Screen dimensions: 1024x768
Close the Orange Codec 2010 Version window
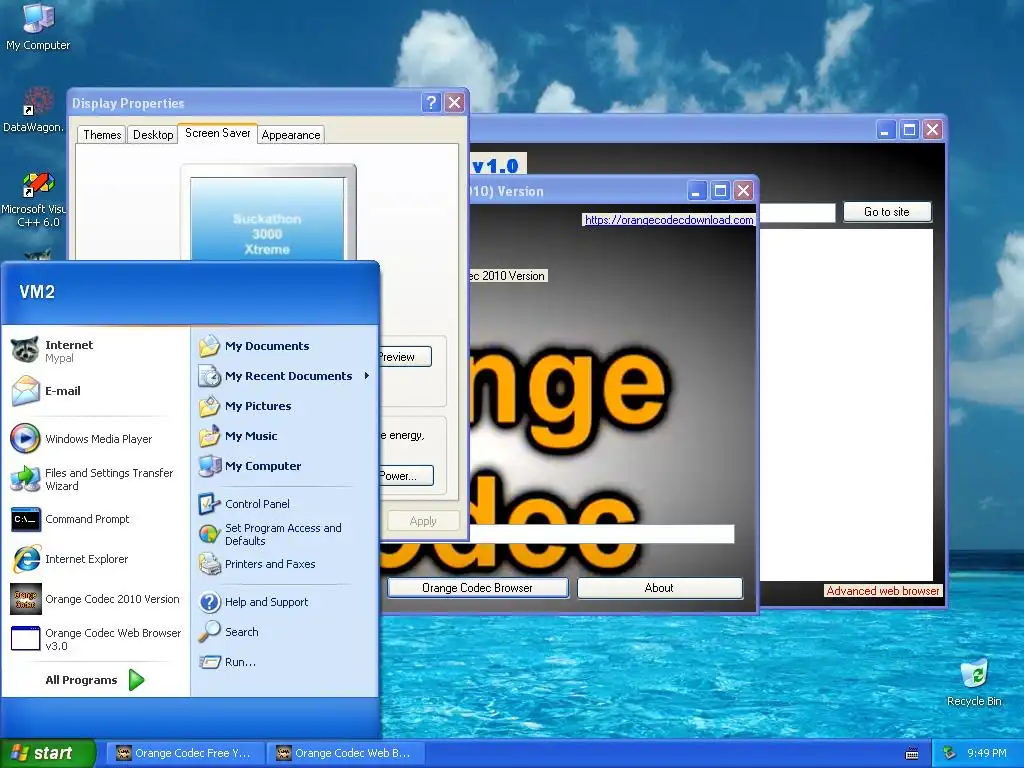743,191
